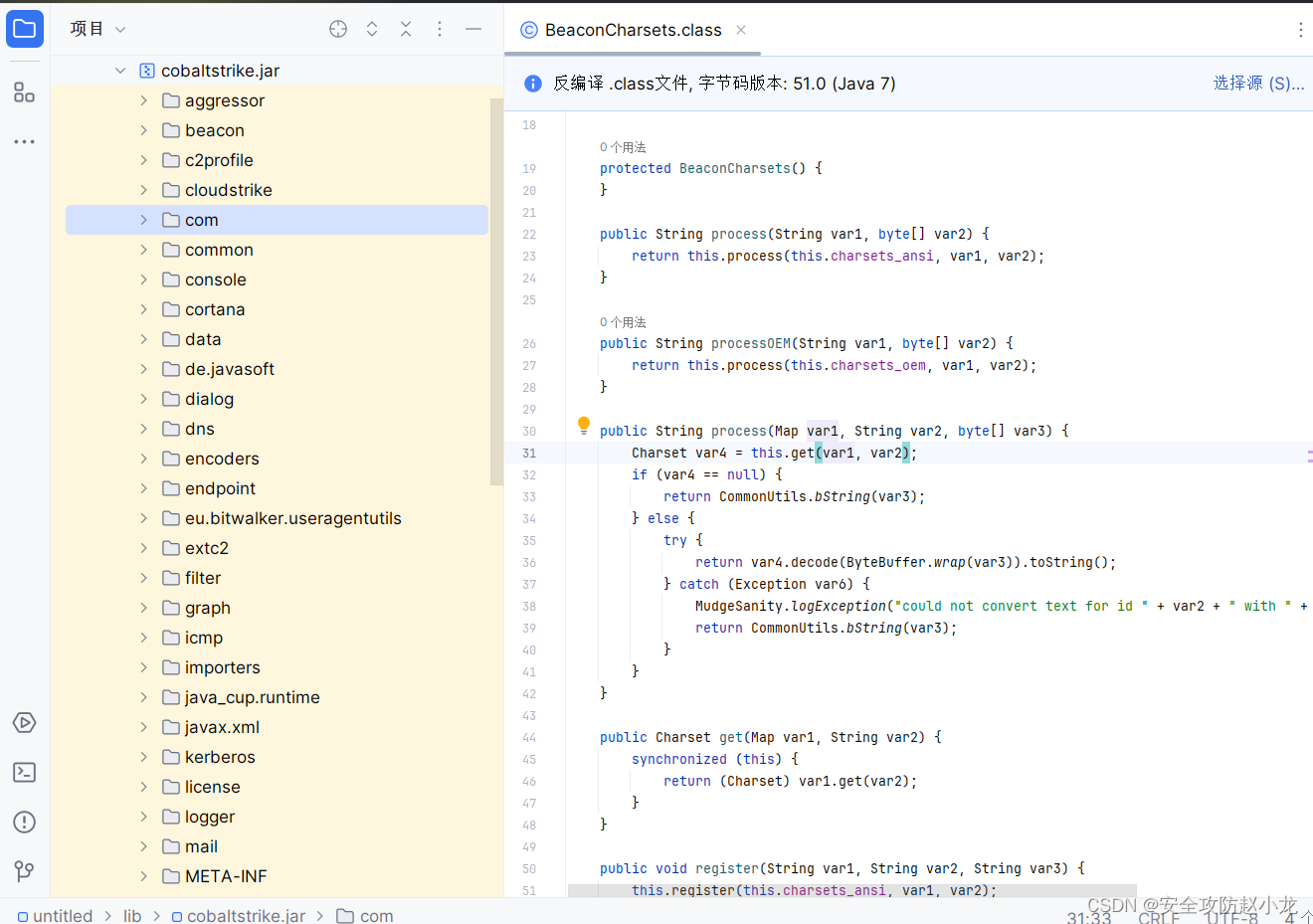Expand the common folder
The width and height of the screenshot is (1313, 924).
(x=144, y=250)
